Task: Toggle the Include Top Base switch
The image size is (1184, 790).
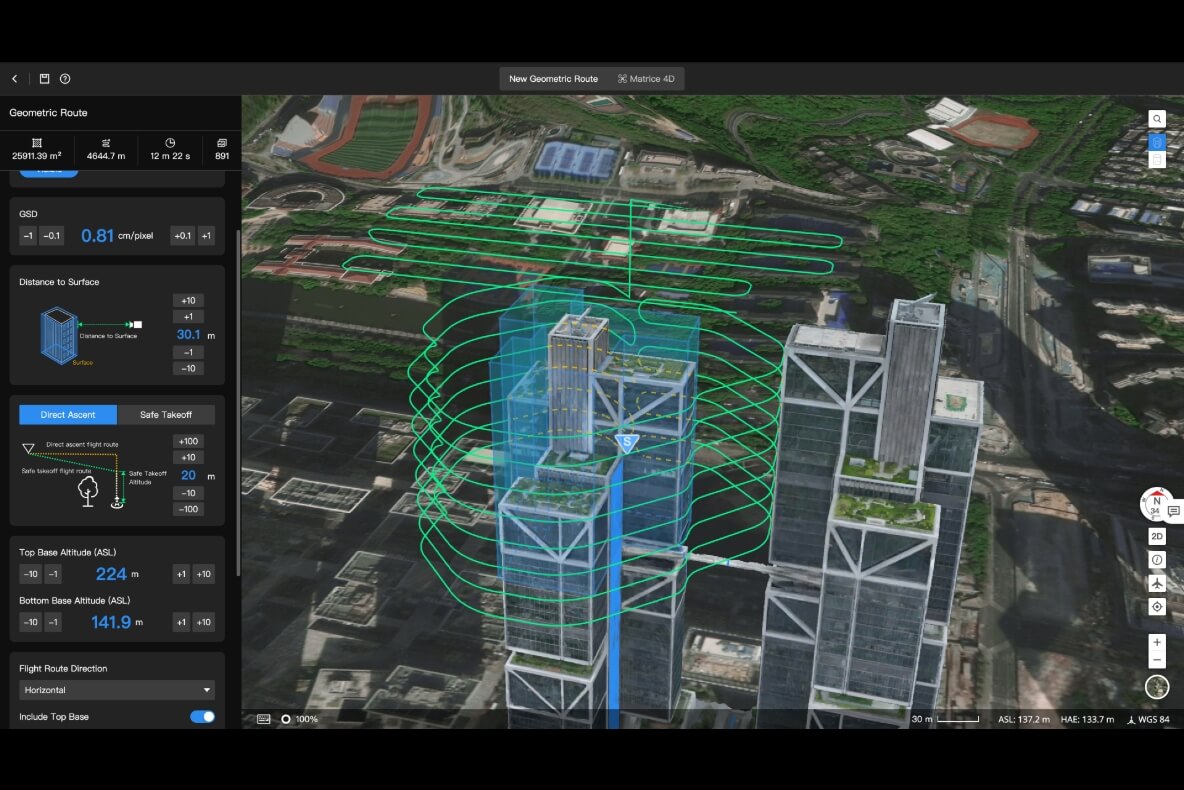Action: [x=202, y=717]
